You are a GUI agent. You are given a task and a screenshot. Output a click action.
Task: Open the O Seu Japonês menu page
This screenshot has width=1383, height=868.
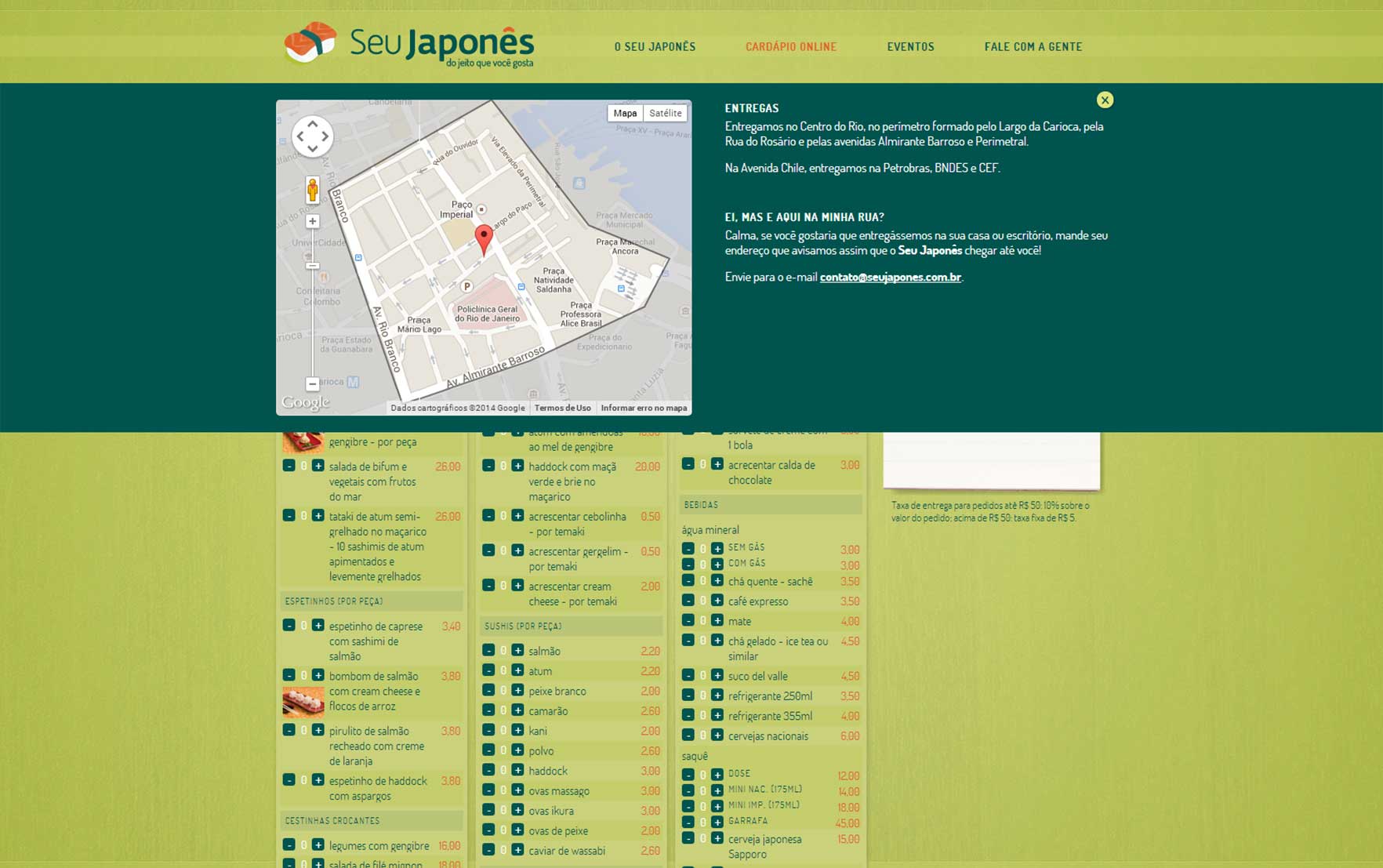click(x=655, y=47)
